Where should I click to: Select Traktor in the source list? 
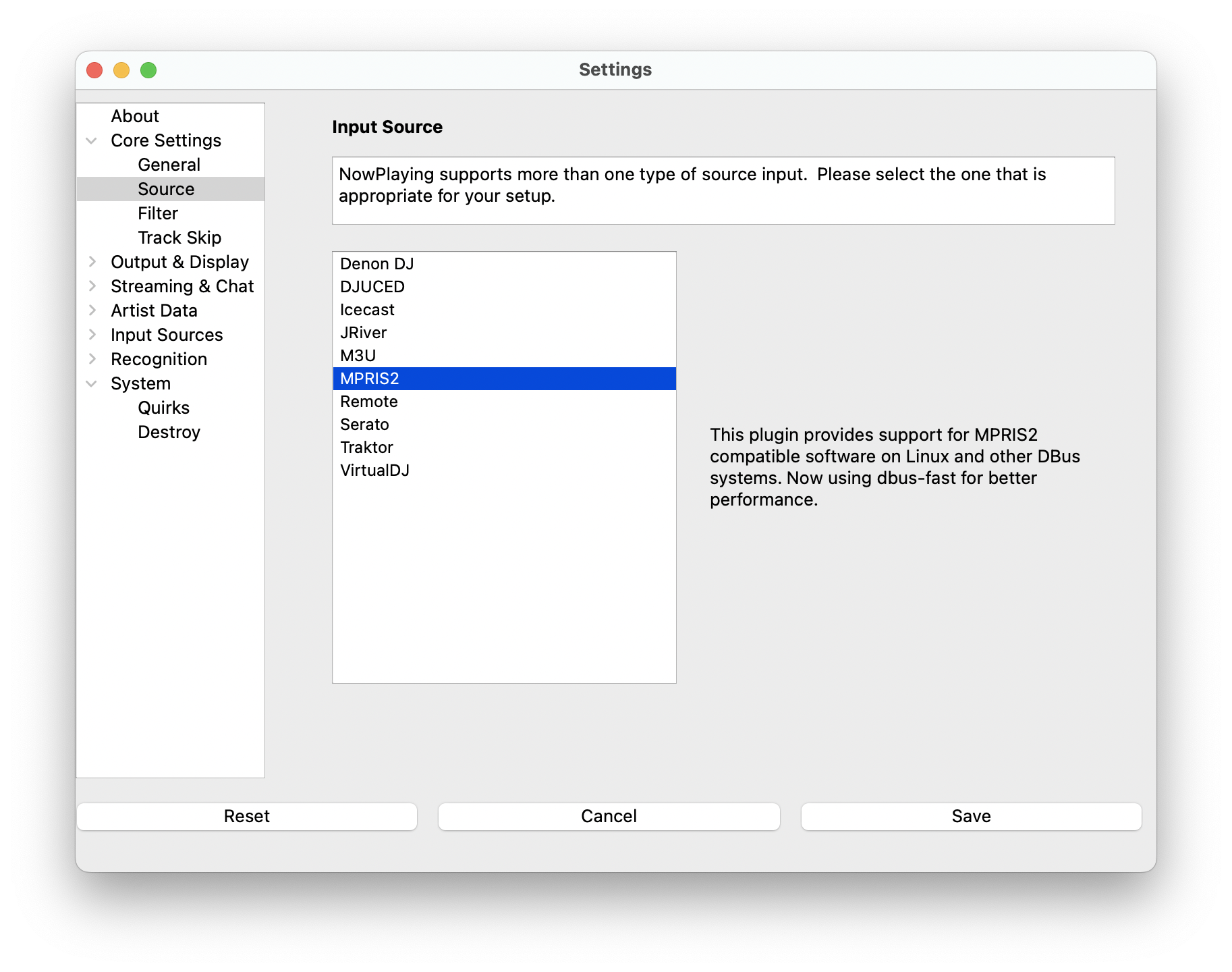366,448
